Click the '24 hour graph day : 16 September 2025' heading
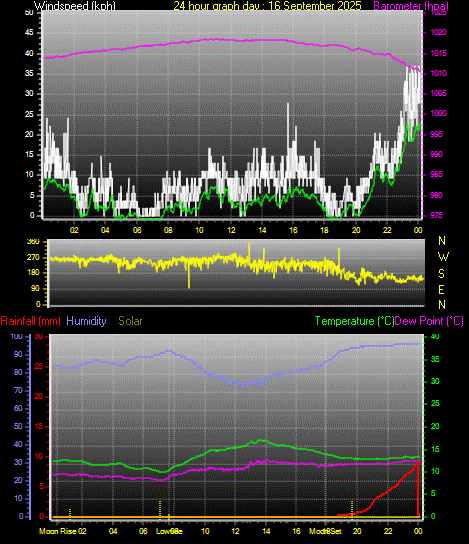The image size is (469, 544). click(x=267, y=6)
